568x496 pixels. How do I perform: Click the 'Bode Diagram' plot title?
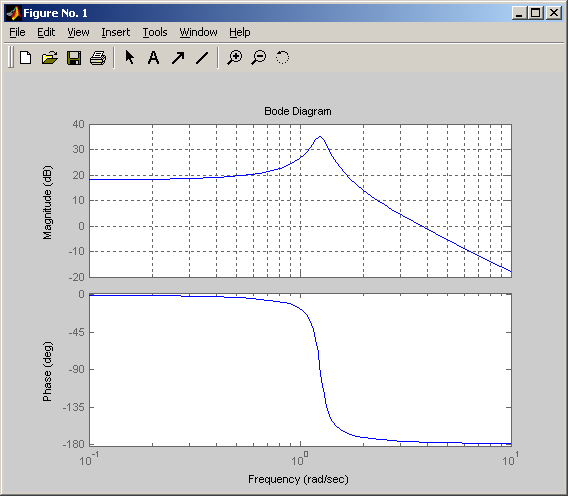click(298, 111)
